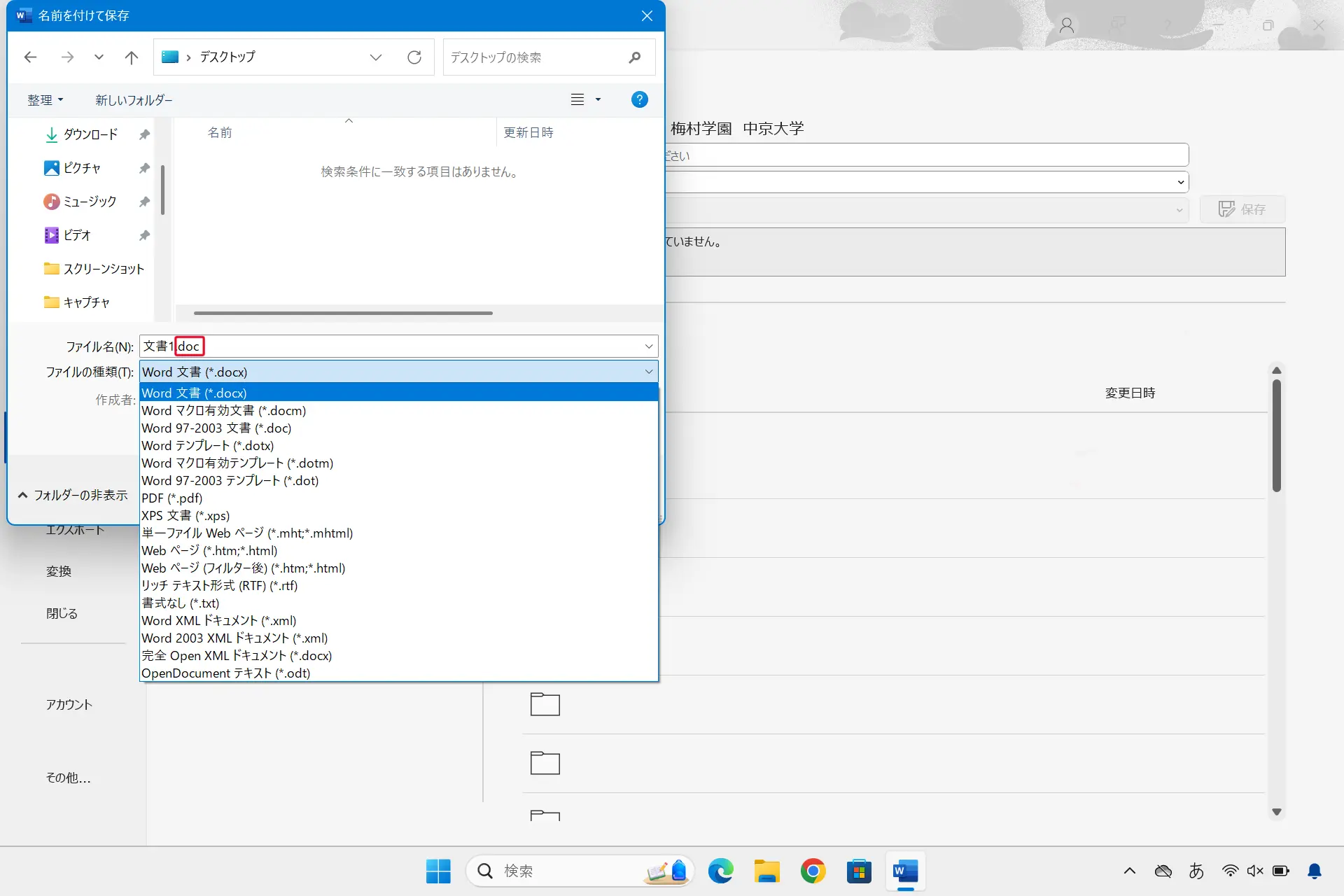Open the blue help question icon
The height and width of the screenshot is (896, 1344).
point(639,99)
